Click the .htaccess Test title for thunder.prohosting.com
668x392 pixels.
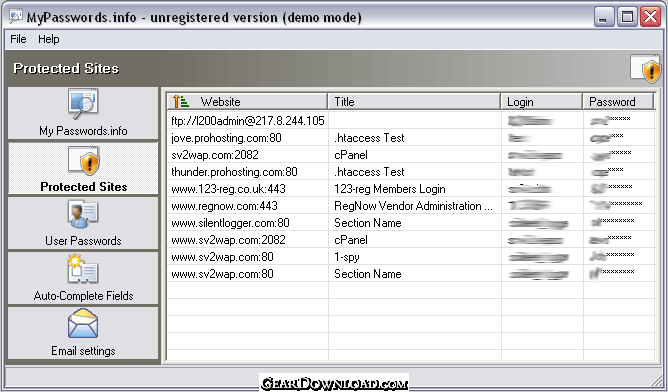point(369,172)
